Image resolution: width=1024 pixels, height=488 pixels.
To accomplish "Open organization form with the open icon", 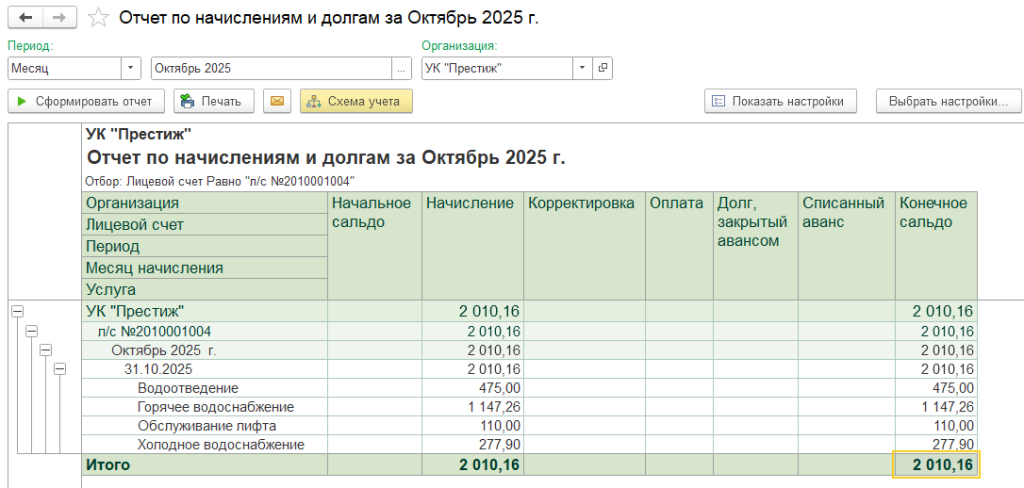I will (x=602, y=68).
